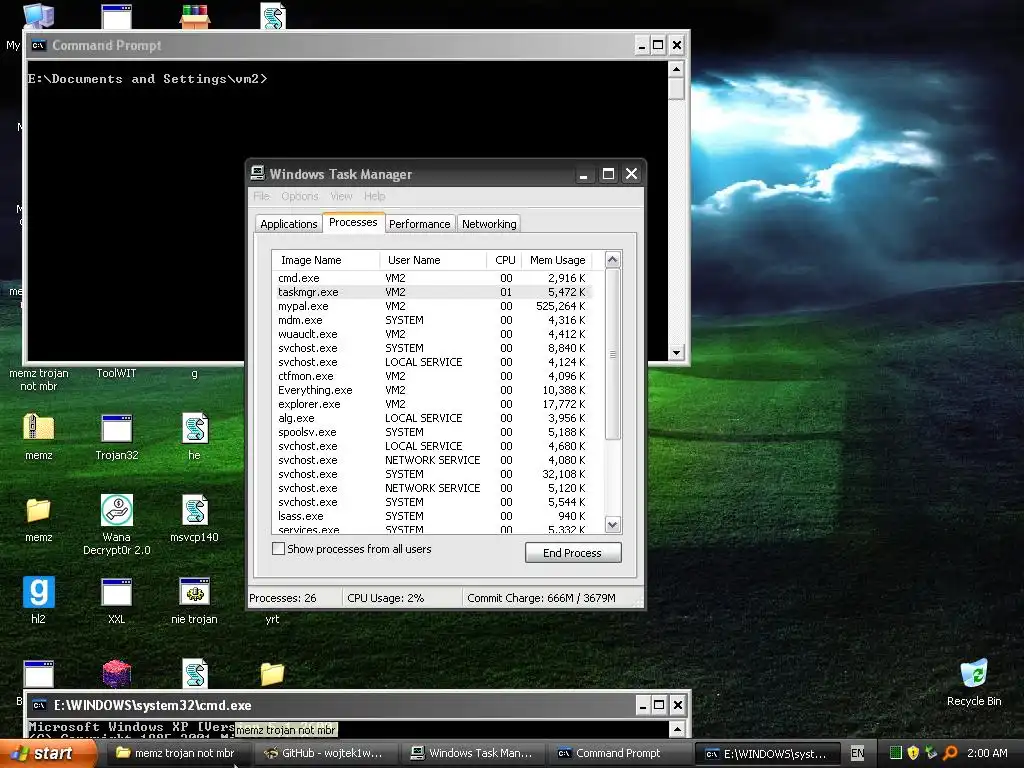Viewport: 1024px width, 768px height.
Task: Click the process list scrollbar thumb
Action: (x=613, y=355)
